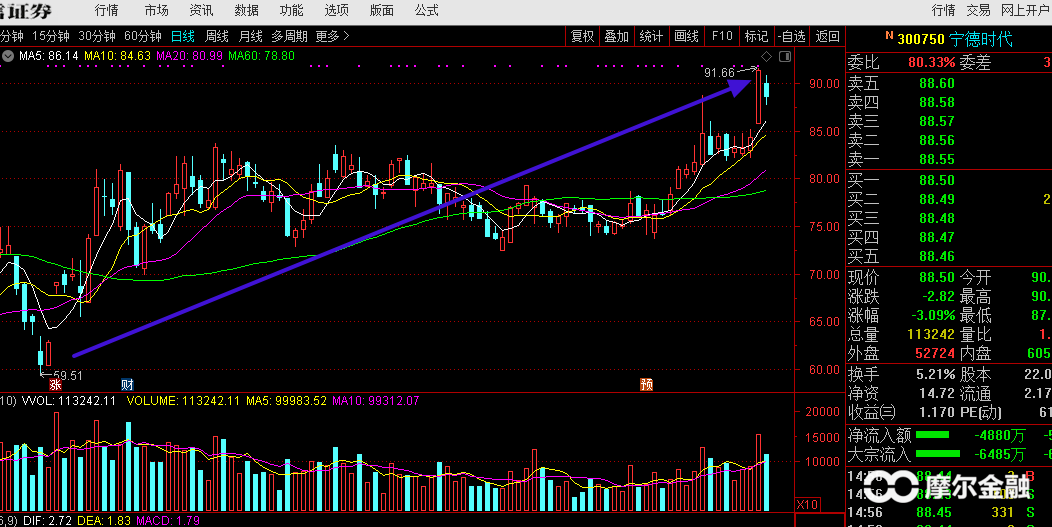
Task: Open the red 涨 marker under the chart
Action: [x=56, y=384]
